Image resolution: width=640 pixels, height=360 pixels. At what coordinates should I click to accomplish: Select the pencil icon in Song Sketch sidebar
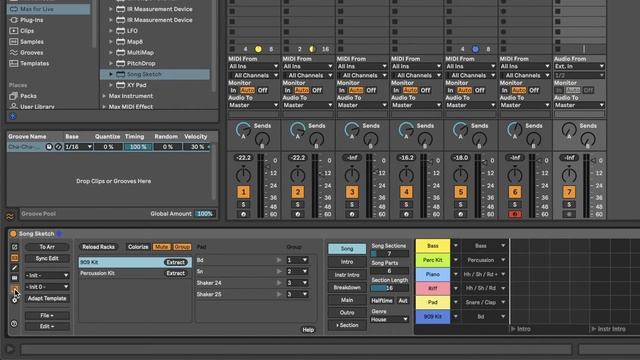coord(14,268)
